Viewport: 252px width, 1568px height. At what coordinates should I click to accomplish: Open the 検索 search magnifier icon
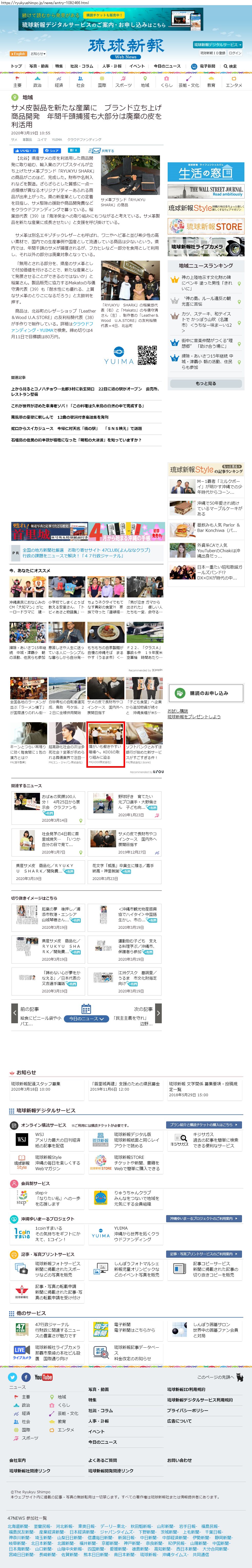tap(229, 66)
